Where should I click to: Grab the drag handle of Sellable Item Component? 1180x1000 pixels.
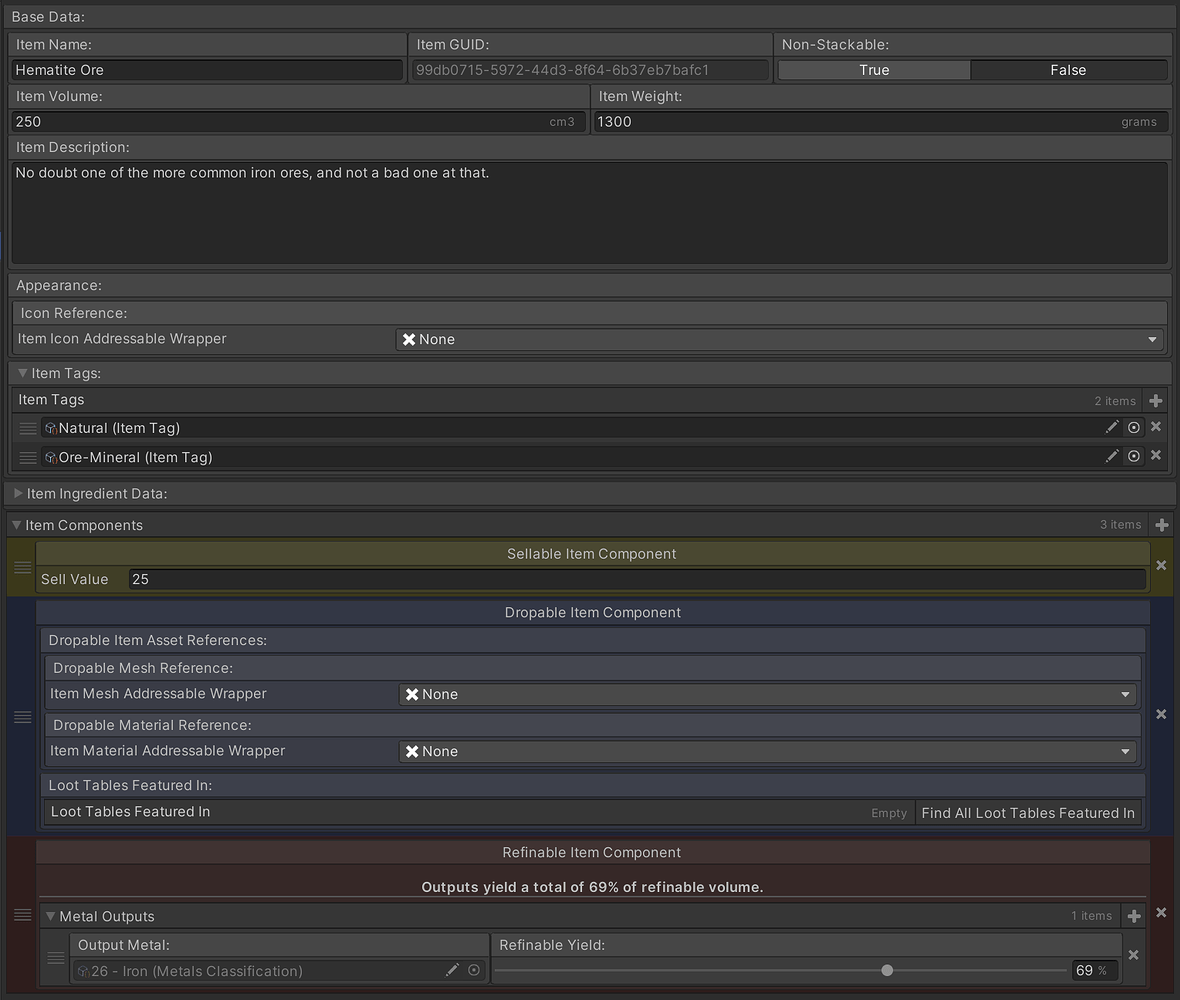22,566
